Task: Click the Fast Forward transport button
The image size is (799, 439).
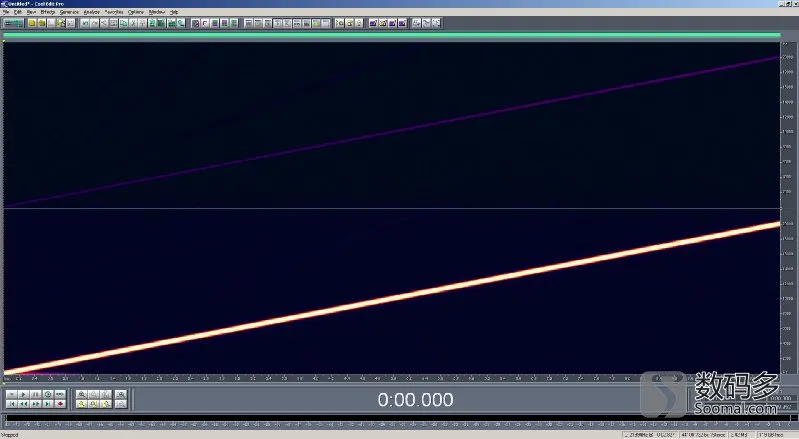Action: [36, 404]
